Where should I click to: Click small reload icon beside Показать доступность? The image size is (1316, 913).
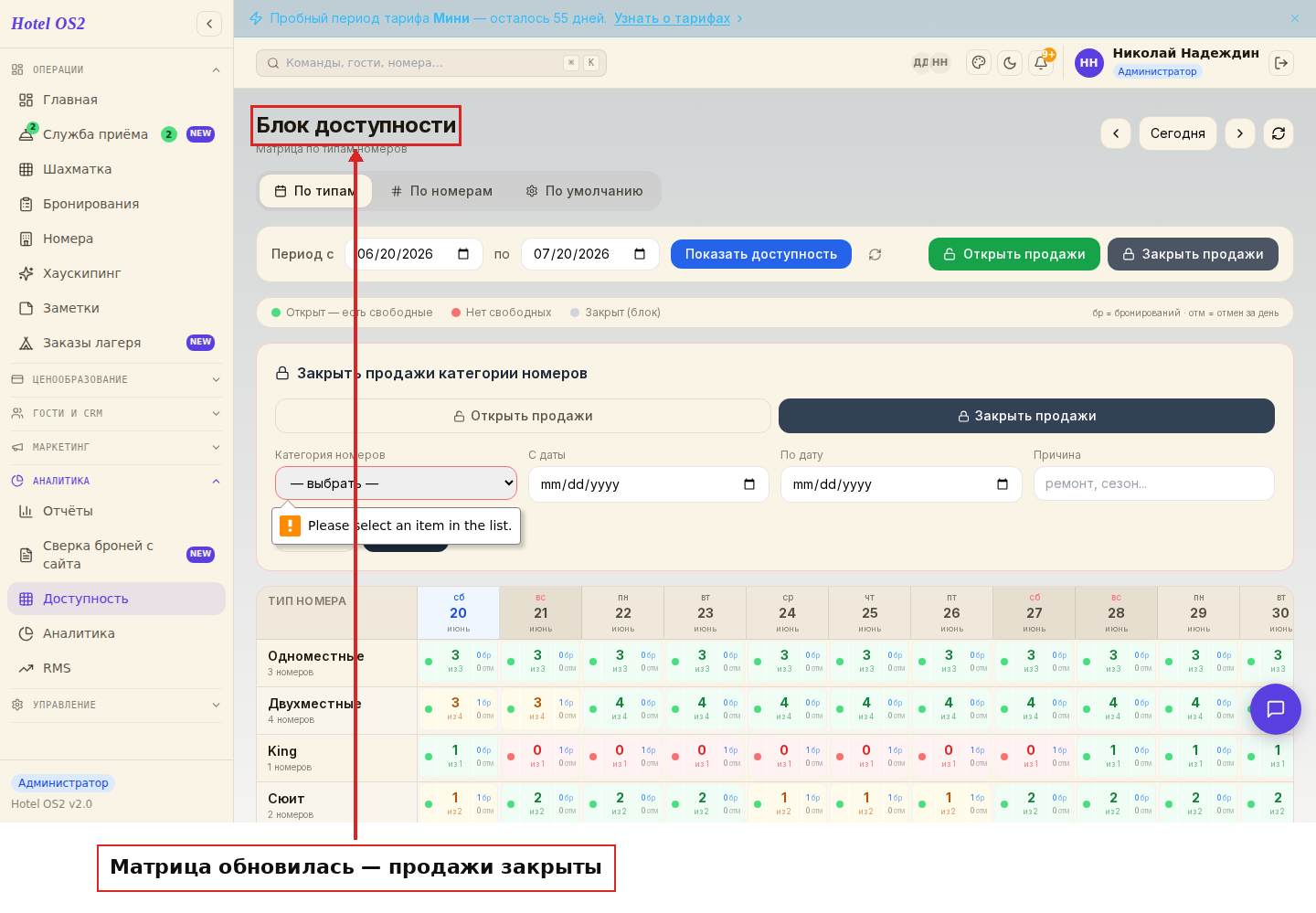click(875, 254)
